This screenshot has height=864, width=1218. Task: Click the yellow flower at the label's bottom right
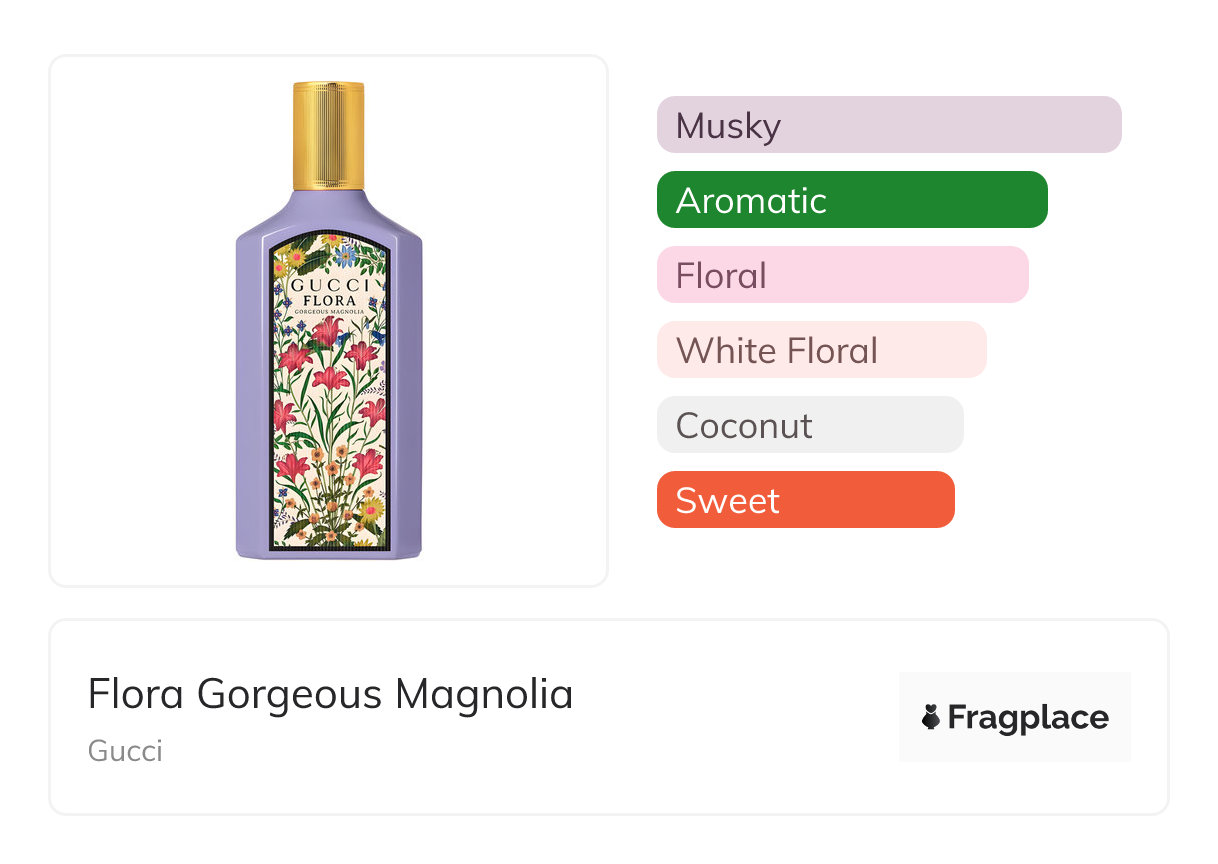click(x=372, y=510)
